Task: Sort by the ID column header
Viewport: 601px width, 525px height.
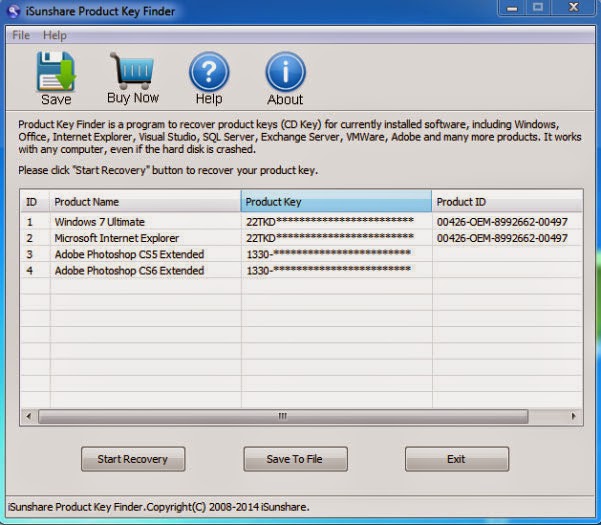Action: (x=35, y=202)
